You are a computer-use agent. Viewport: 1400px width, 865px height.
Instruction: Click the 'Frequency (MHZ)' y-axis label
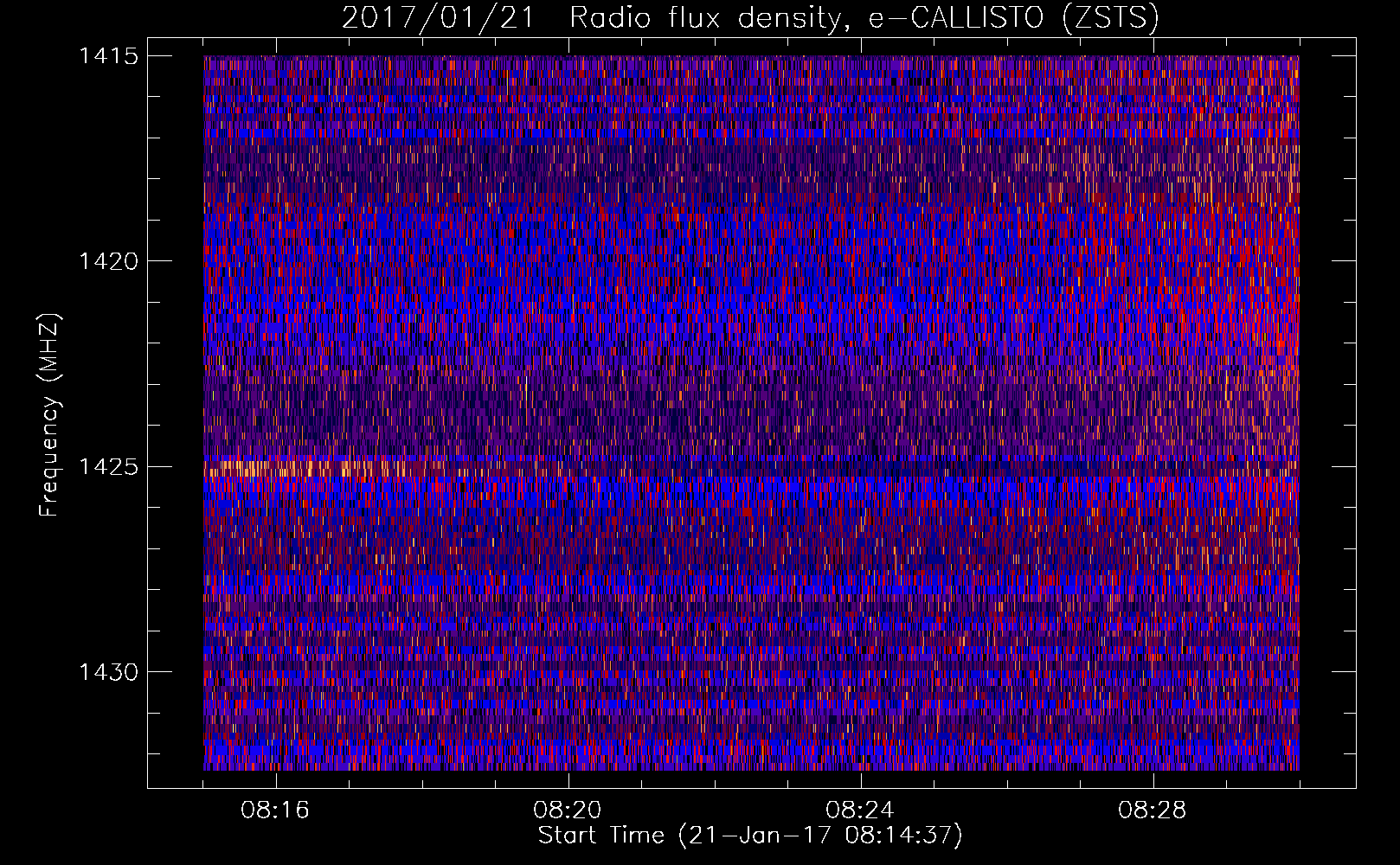pos(49,415)
